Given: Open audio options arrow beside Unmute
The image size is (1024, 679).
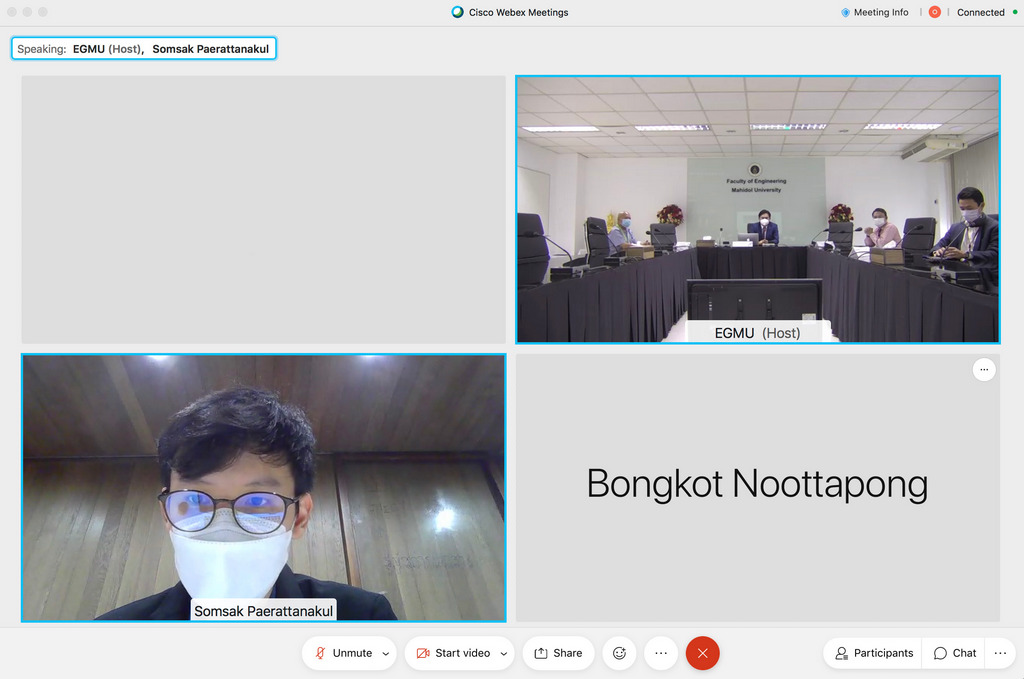Looking at the screenshot, I should coord(386,653).
